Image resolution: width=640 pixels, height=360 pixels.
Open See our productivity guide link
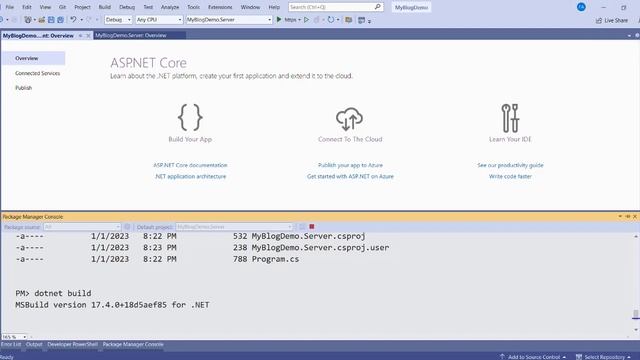[510, 165]
